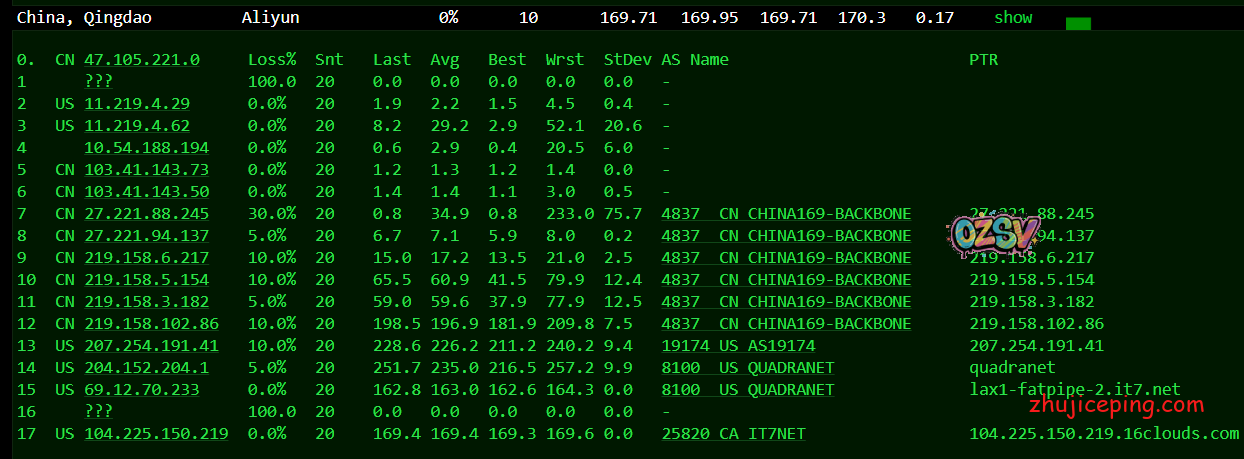Click the OZSV watermark logo
Viewport: 1244px width, 459px height.
pos(982,236)
